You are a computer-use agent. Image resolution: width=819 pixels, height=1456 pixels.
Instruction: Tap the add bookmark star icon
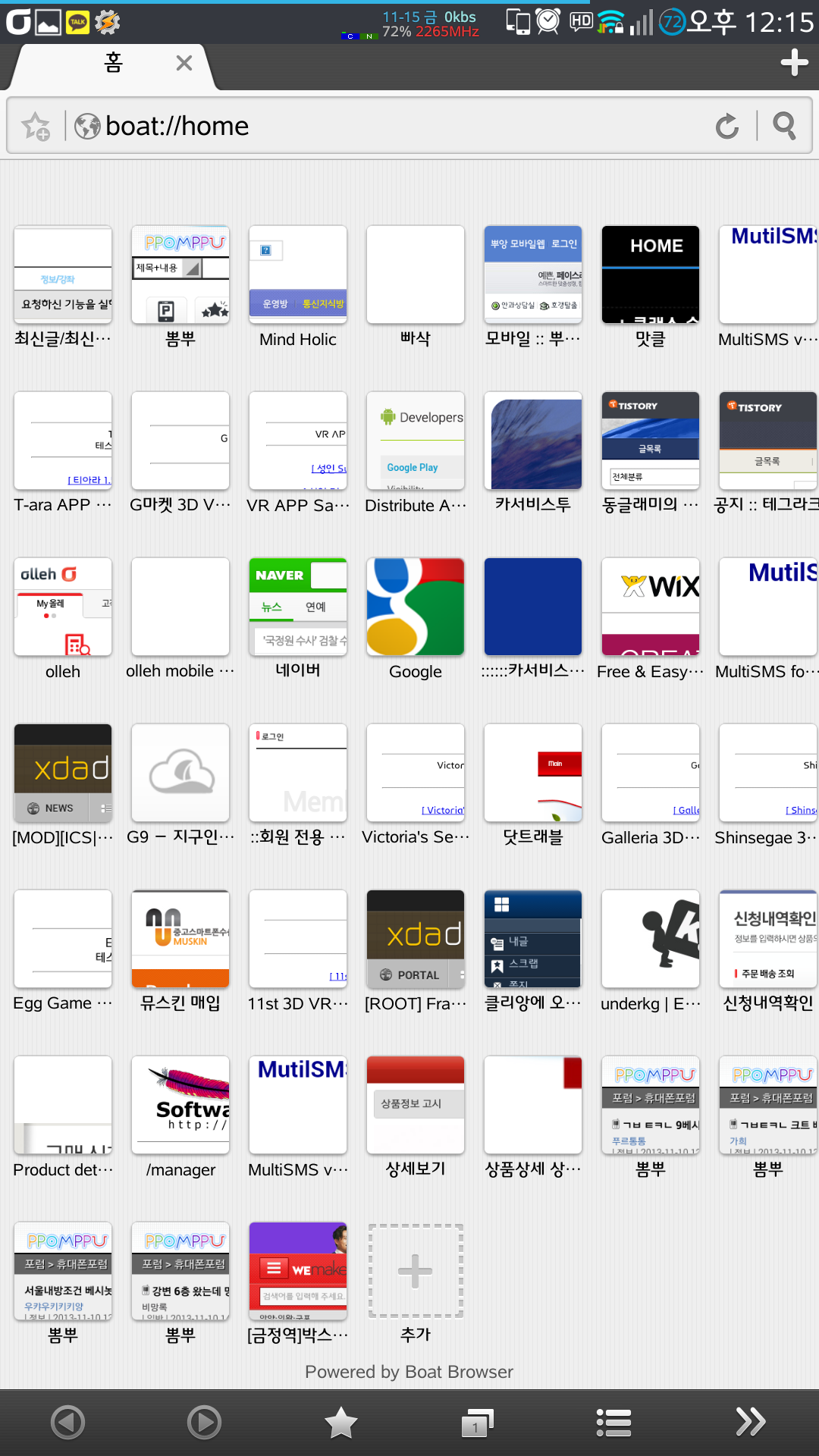36,126
